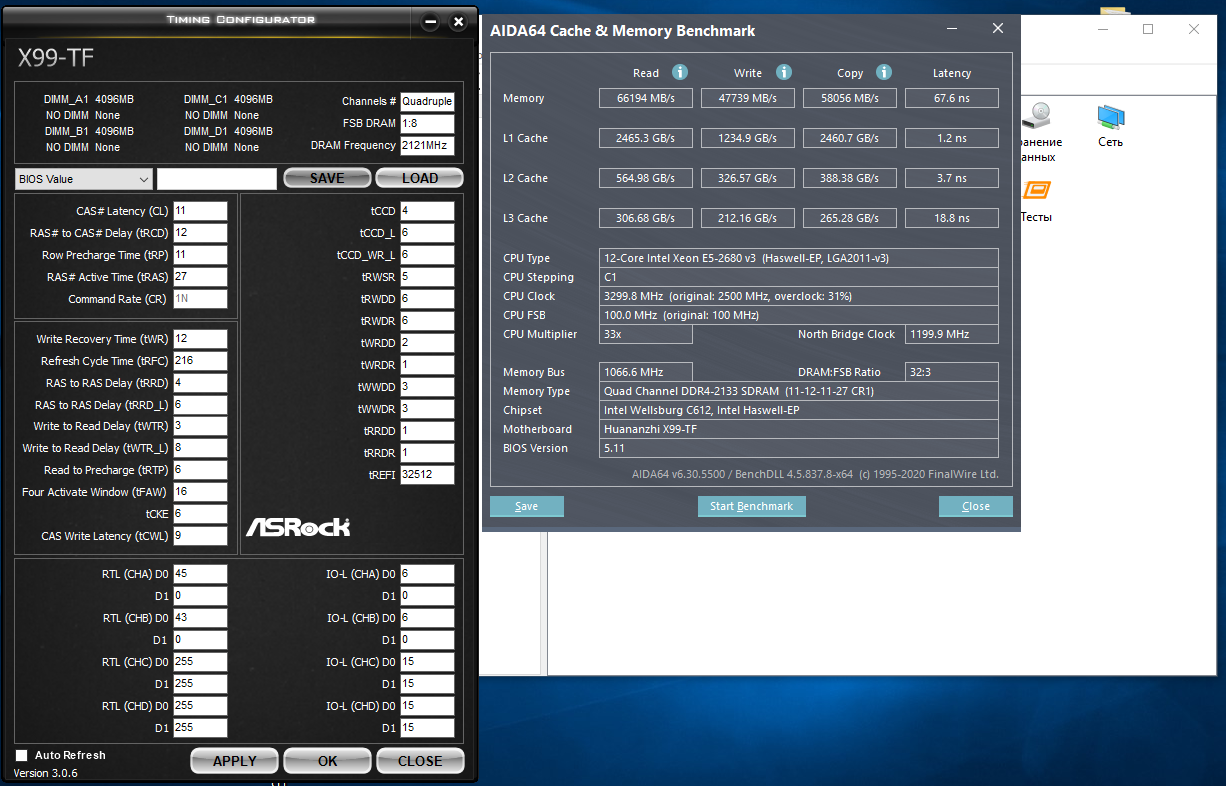This screenshot has width=1226, height=786.
Task: Click the Write info icon in AIDA64
Action: click(x=784, y=72)
